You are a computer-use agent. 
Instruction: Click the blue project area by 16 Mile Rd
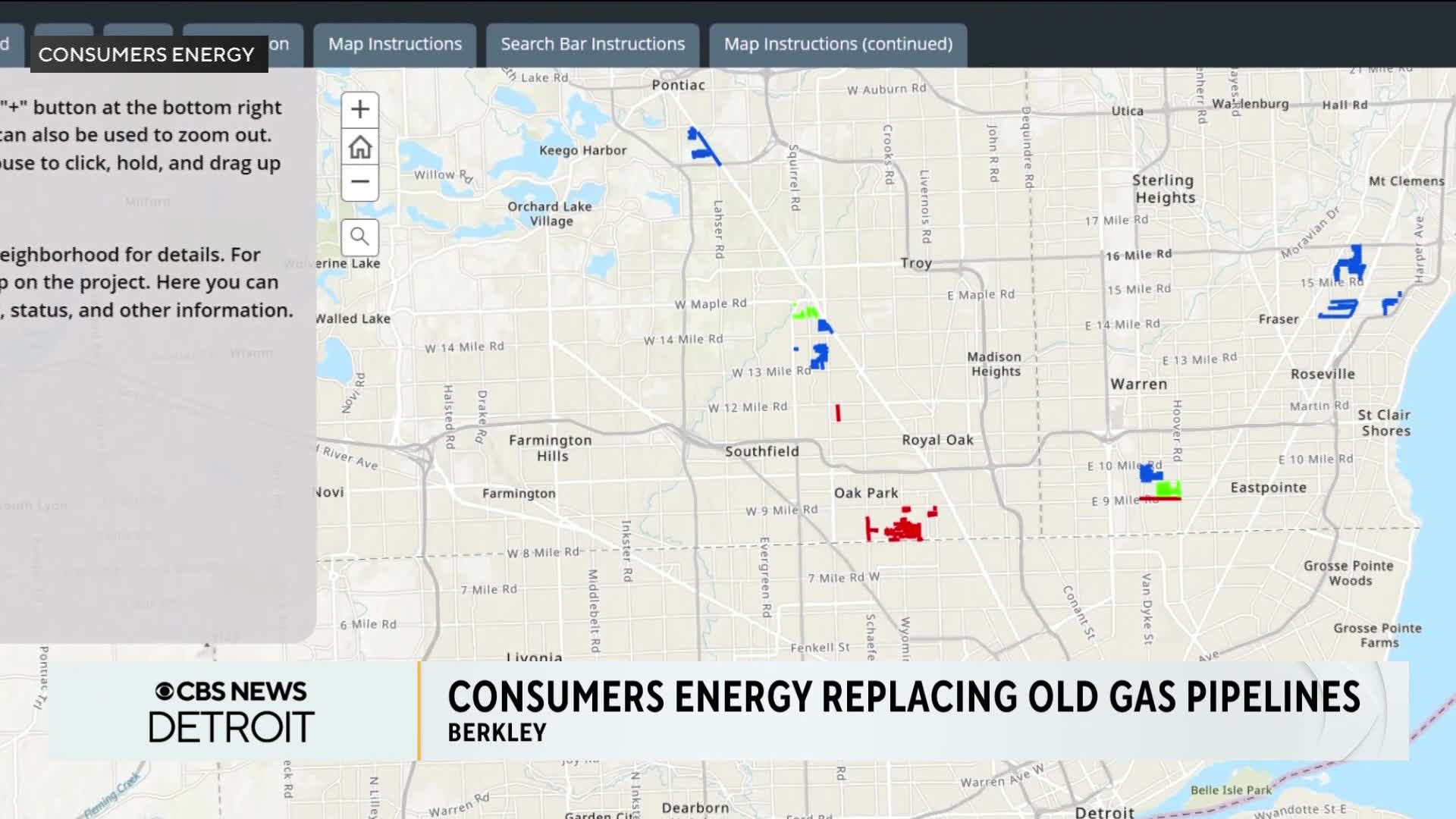(1350, 263)
